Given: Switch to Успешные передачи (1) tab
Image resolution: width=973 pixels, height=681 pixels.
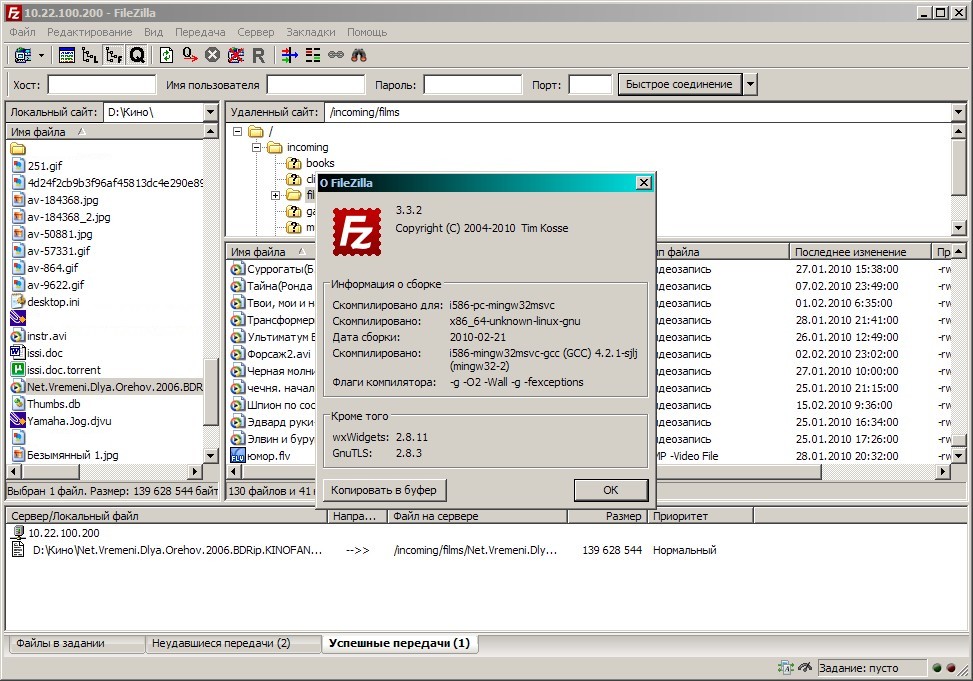Looking at the screenshot, I should (x=400, y=643).
